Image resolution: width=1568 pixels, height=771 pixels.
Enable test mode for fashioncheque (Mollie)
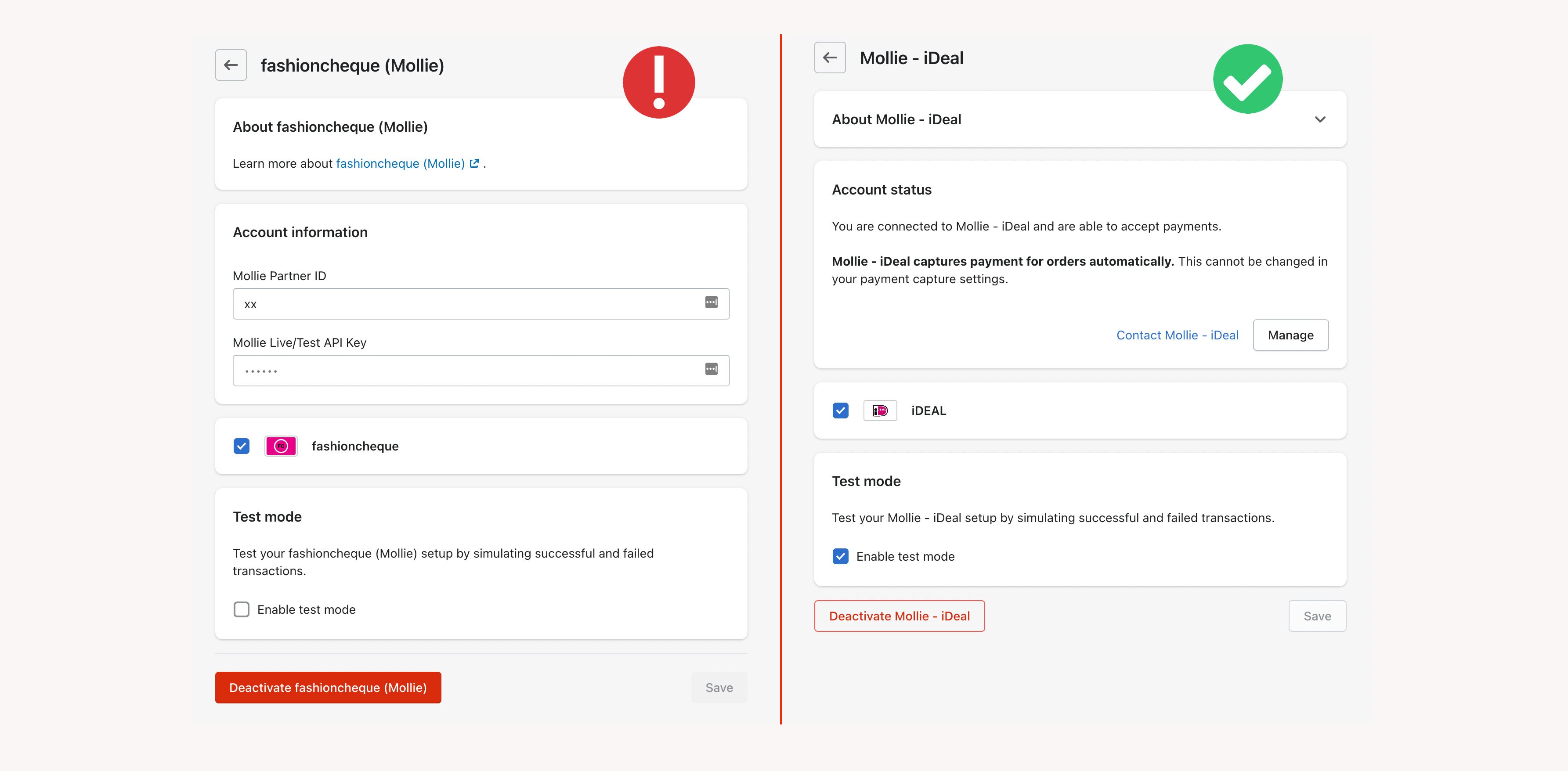(x=242, y=609)
